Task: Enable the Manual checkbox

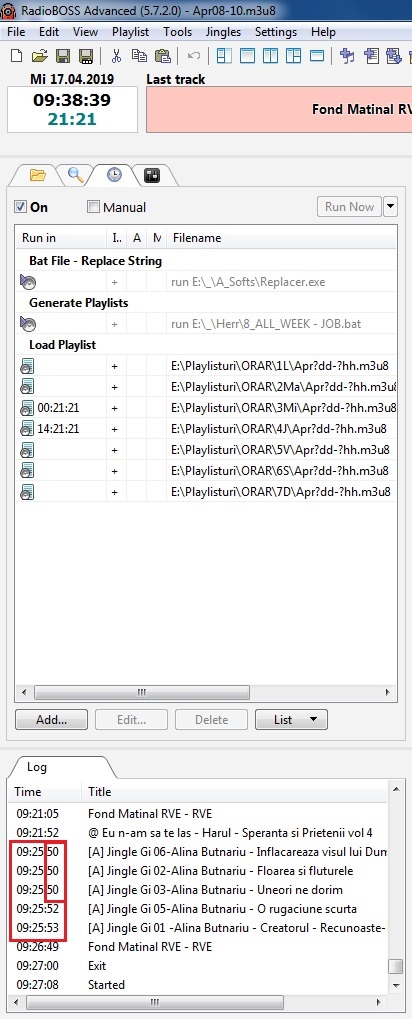Action: click(94, 207)
